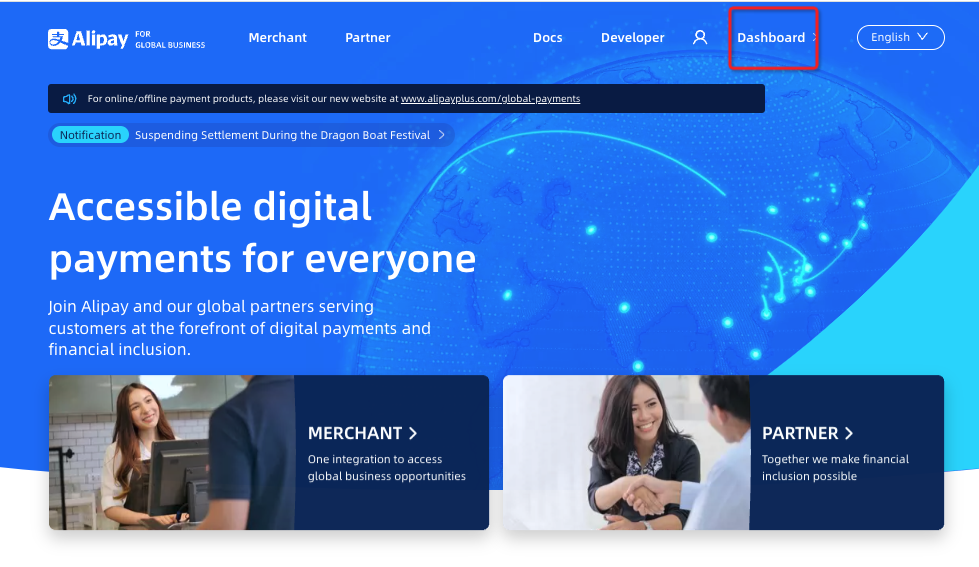
Task: Click the partner handshake photo thumbnail
Action: (626, 453)
